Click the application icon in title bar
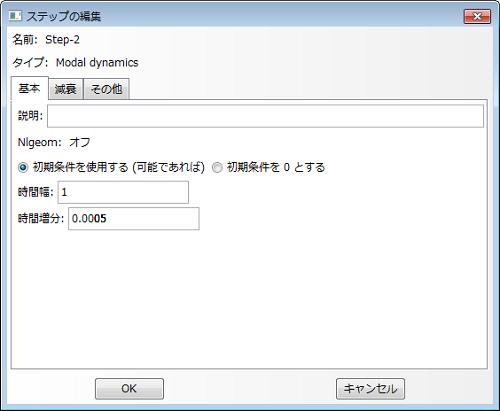500x411 pixels. click(x=15, y=16)
